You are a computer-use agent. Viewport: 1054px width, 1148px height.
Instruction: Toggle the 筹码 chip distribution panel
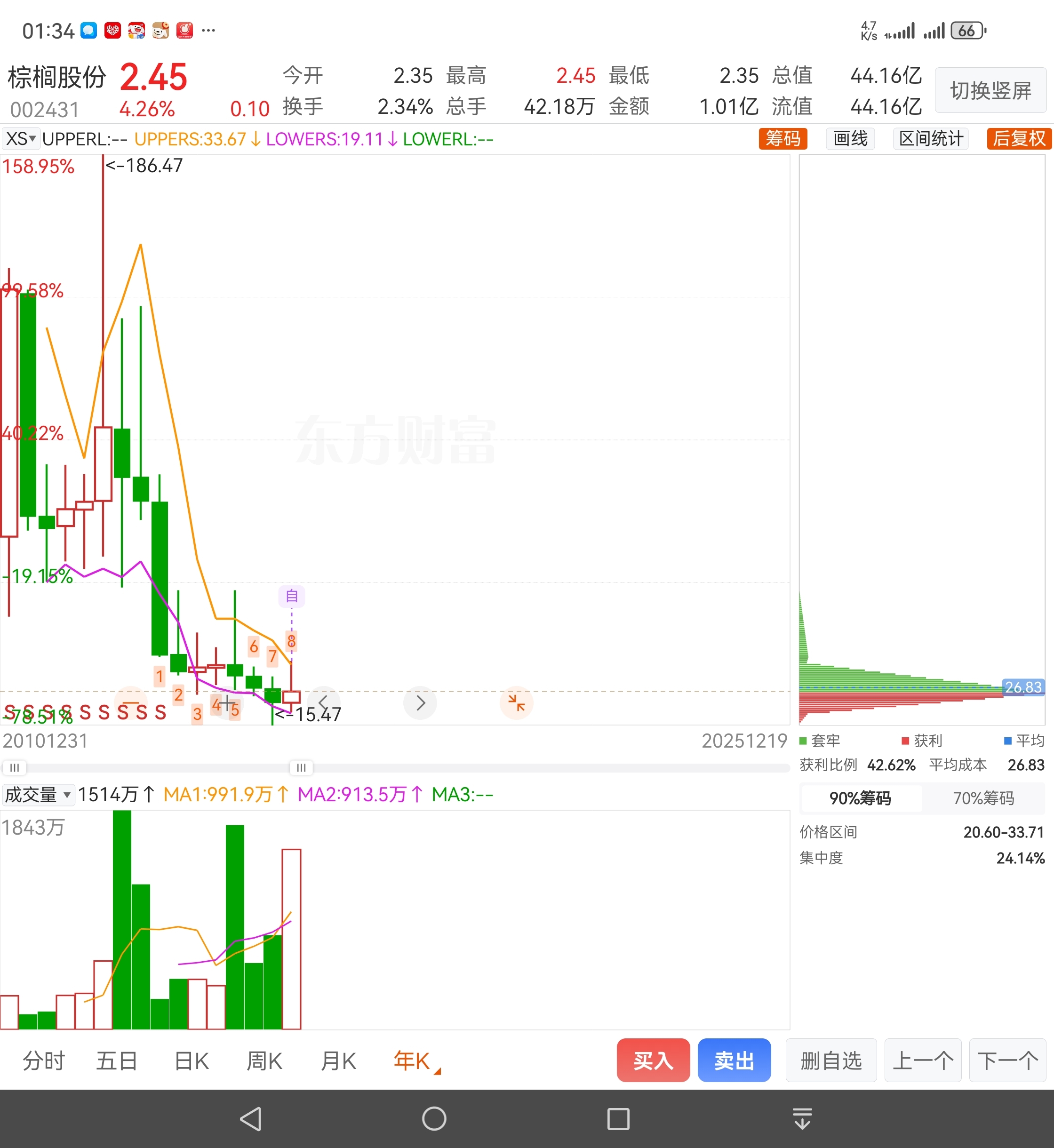tap(783, 139)
